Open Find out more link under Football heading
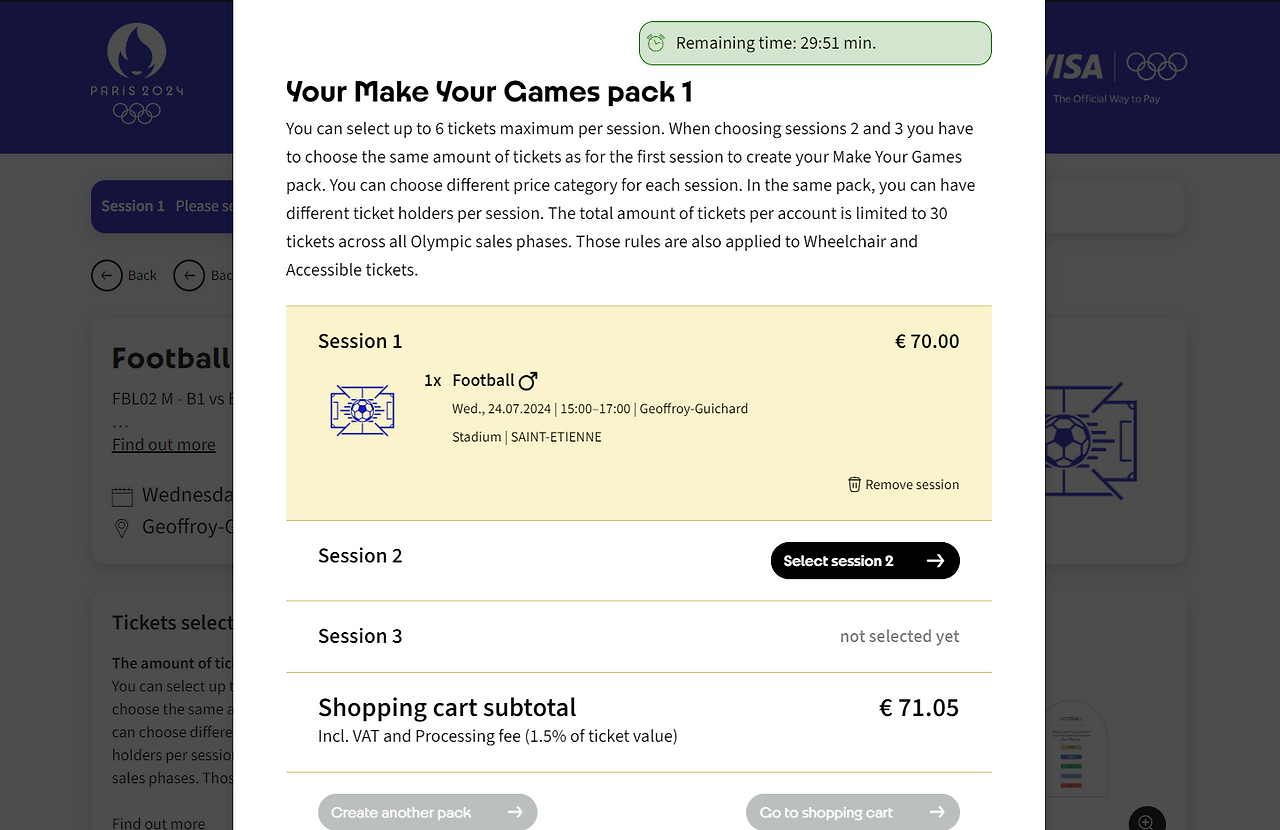The height and width of the screenshot is (830, 1280). [163, 445]
